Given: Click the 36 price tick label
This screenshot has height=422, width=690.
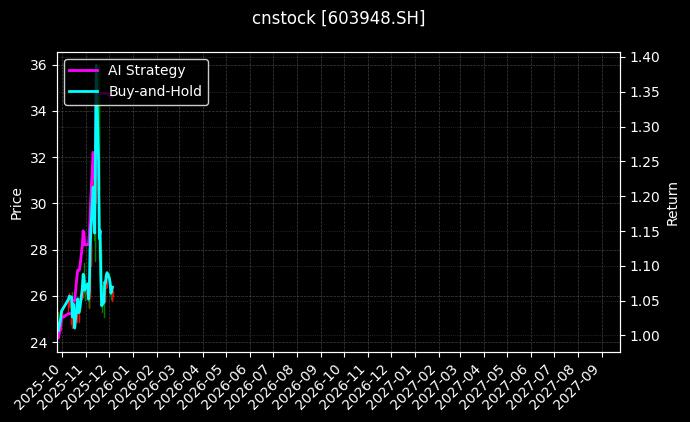Looking at the screenshot, I should coord(39,65).
